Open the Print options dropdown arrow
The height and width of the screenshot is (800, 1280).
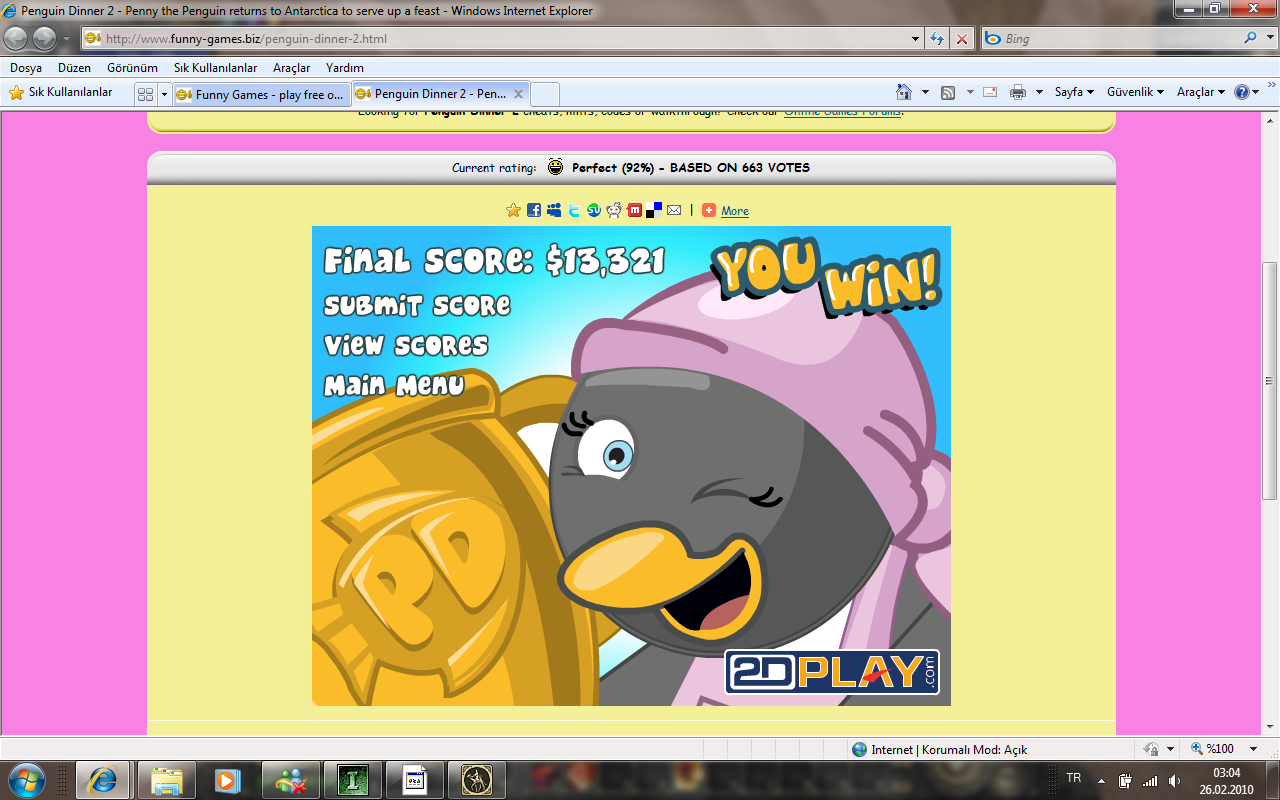(1039, 92)
